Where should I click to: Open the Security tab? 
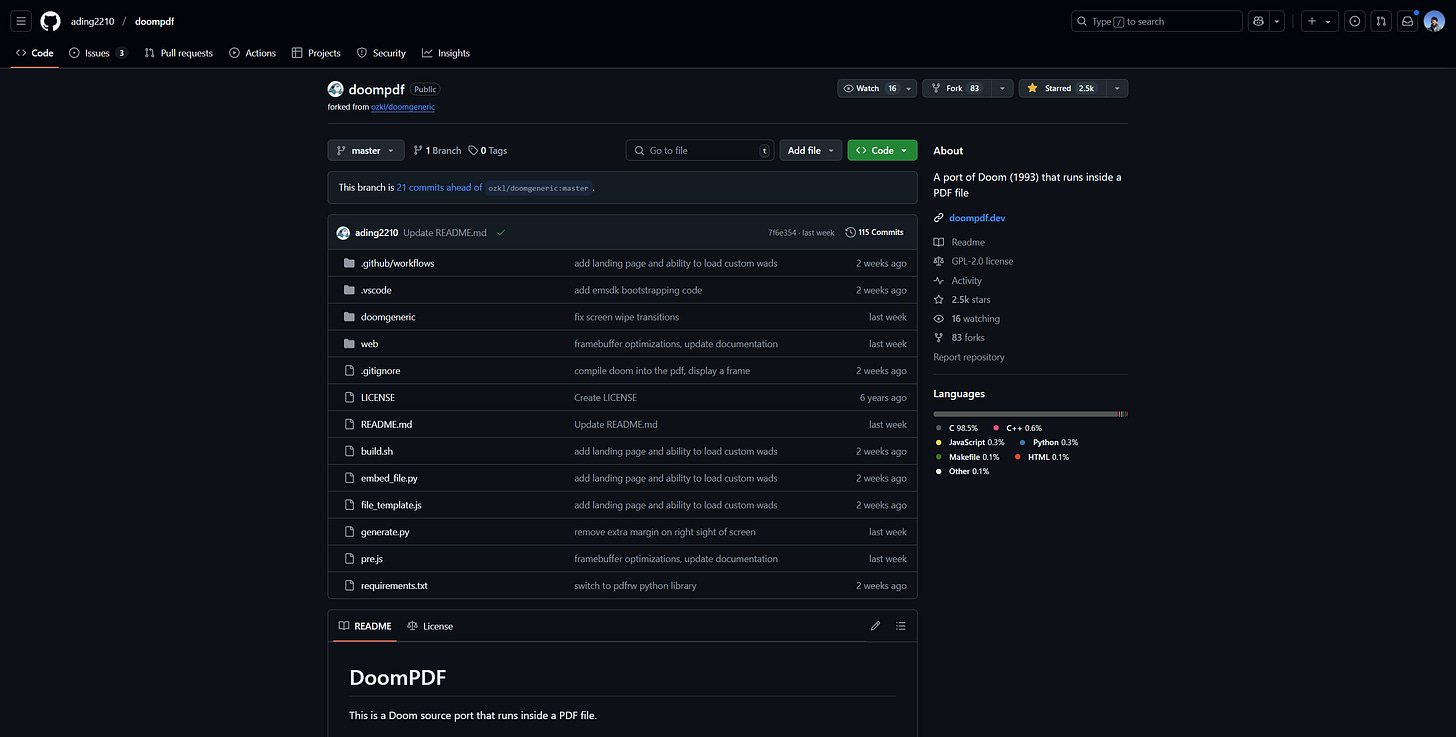pos(381,53)
